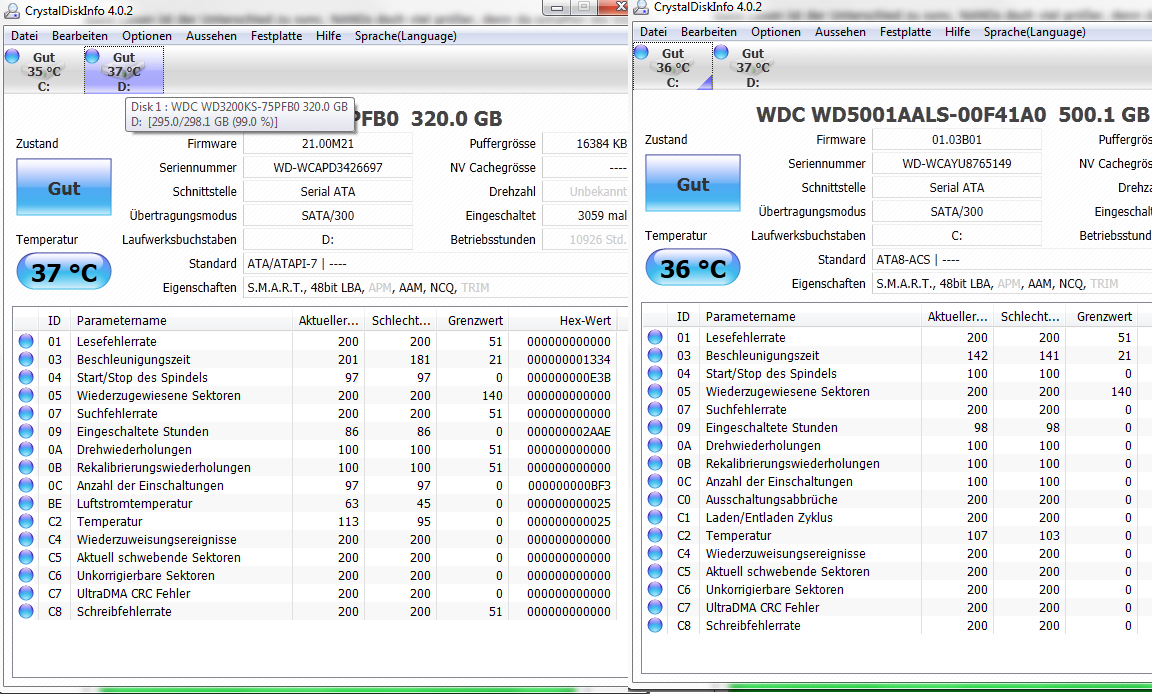Click Seriennummer field WD-WCAPD3426697
The width and height of the screenshot is (1152, 699).
[x=328, y=168]
